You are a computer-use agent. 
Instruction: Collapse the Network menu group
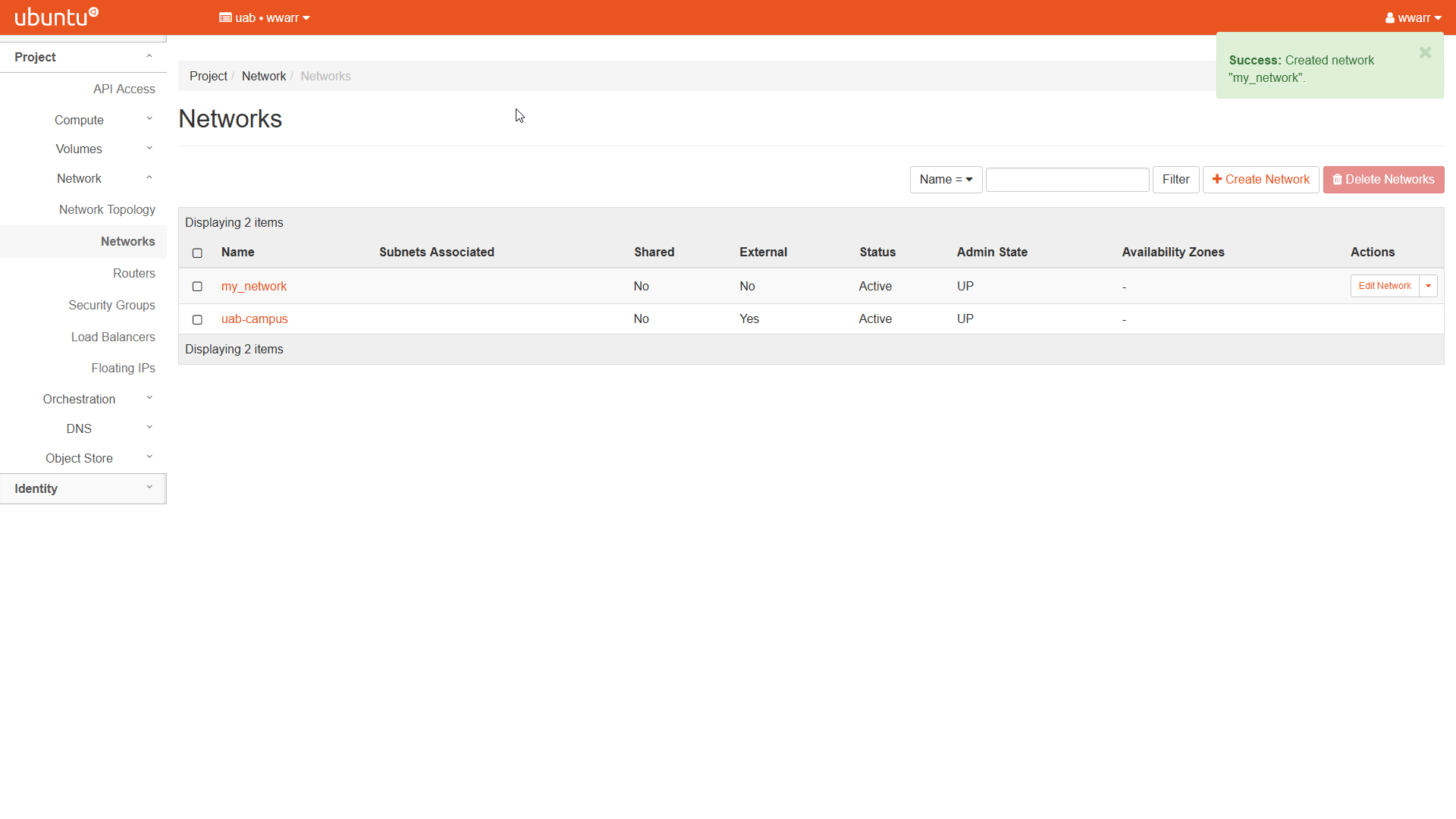pyautogui.click(x=83, y=178)
